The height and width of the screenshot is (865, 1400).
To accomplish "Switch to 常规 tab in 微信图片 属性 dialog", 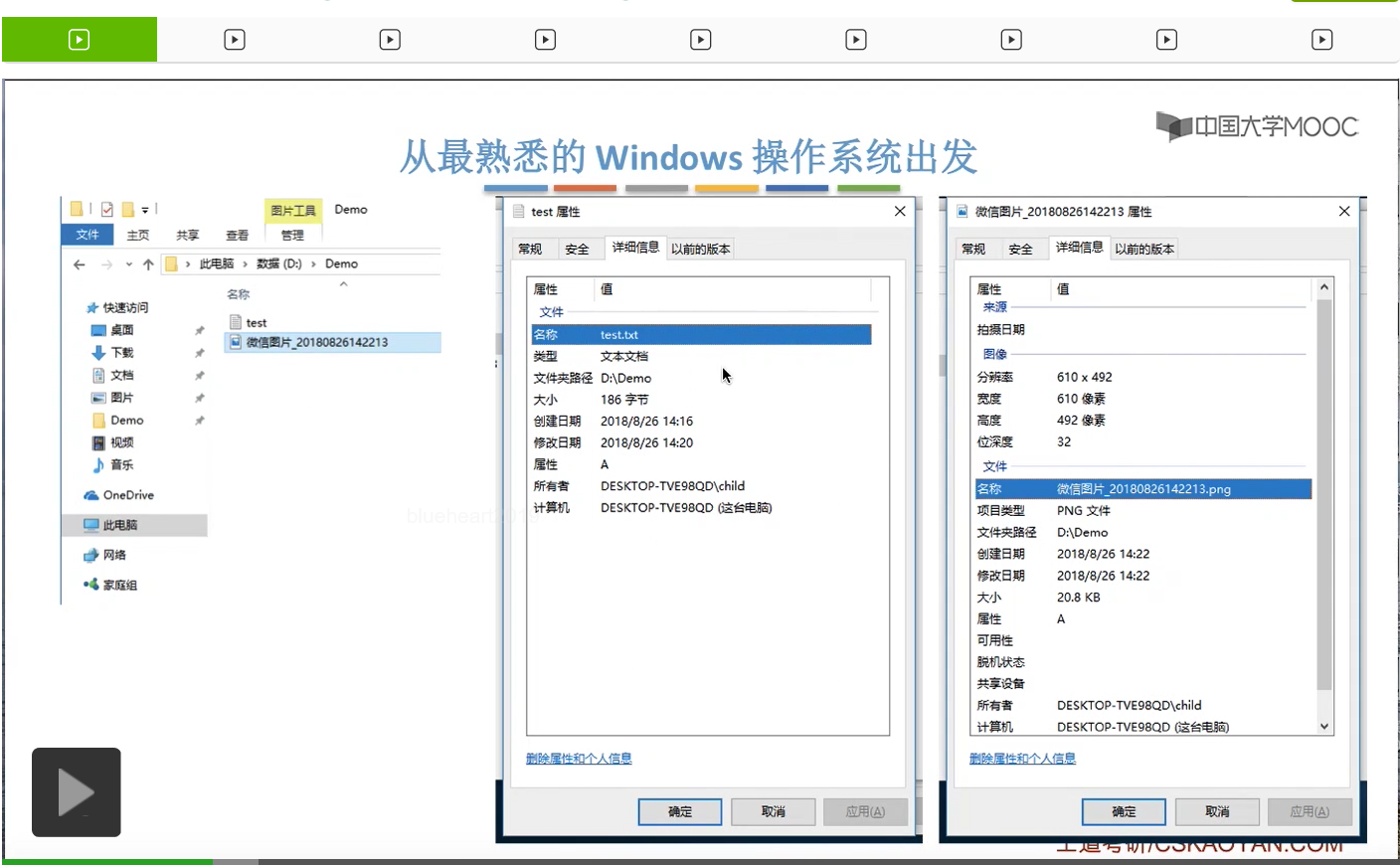I will pyautogui.click(x=974, y=249).
